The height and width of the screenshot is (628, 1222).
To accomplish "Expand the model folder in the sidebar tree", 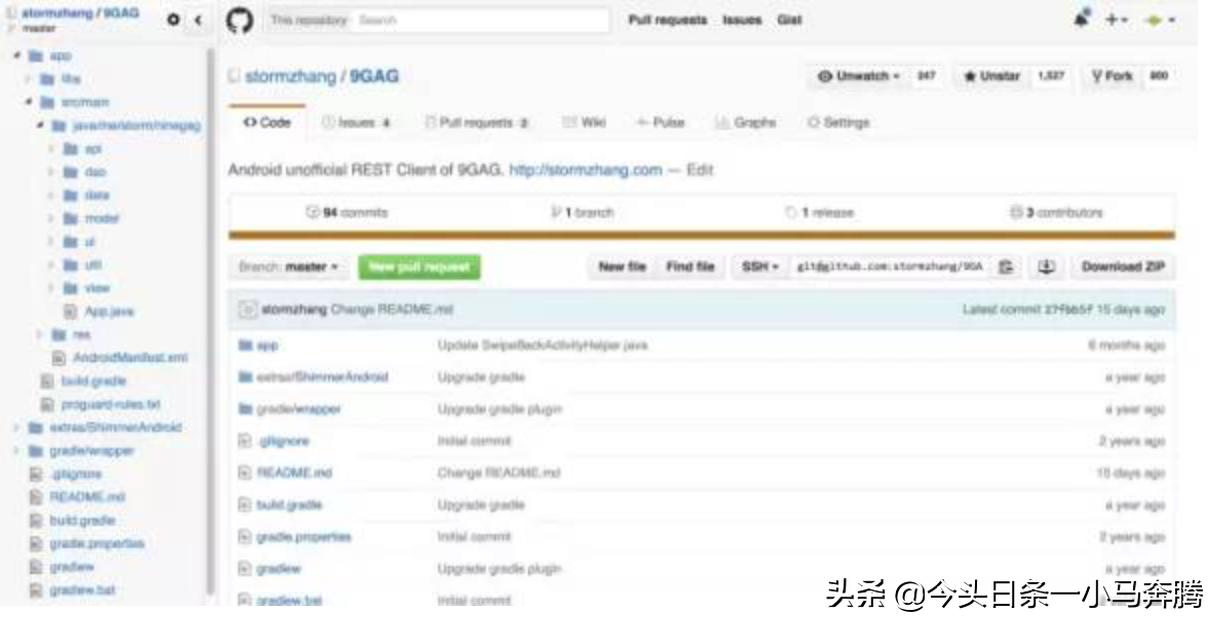I will (49, 217).
